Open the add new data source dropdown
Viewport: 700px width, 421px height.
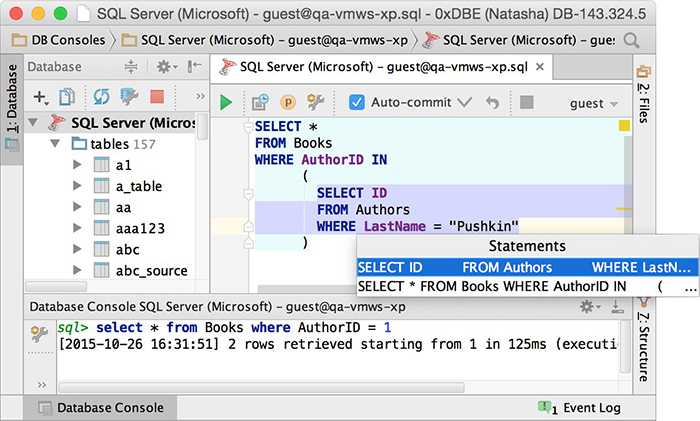(x=41, y=97)
